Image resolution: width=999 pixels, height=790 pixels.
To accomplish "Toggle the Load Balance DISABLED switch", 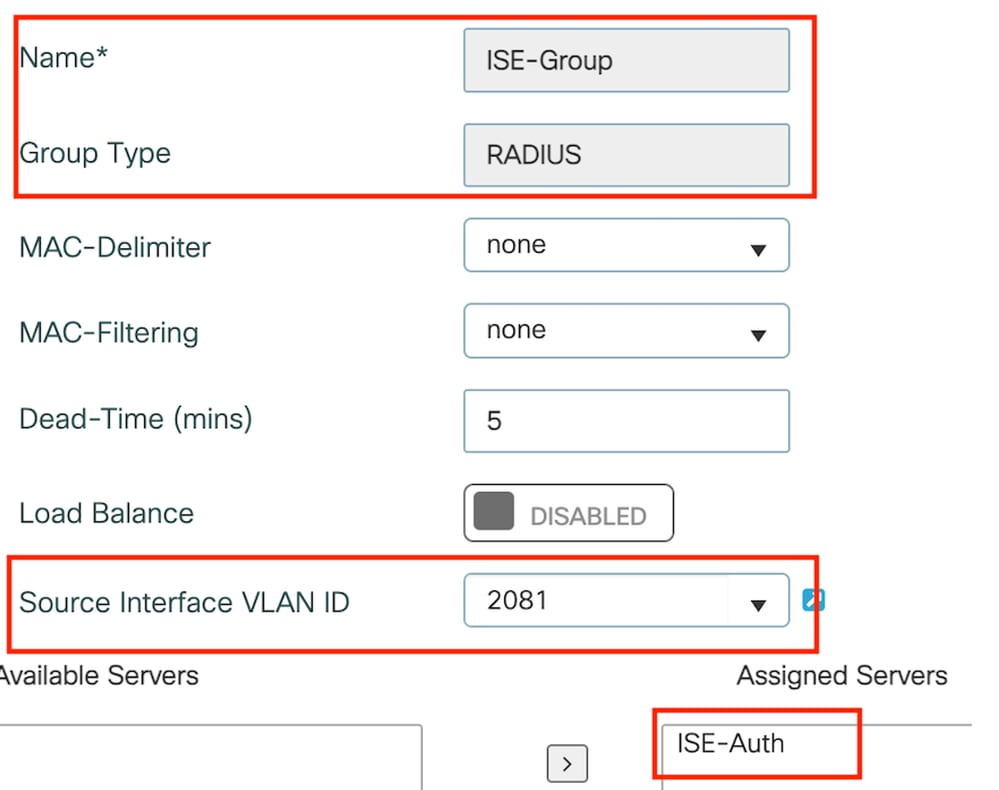I will click(568, 513).
